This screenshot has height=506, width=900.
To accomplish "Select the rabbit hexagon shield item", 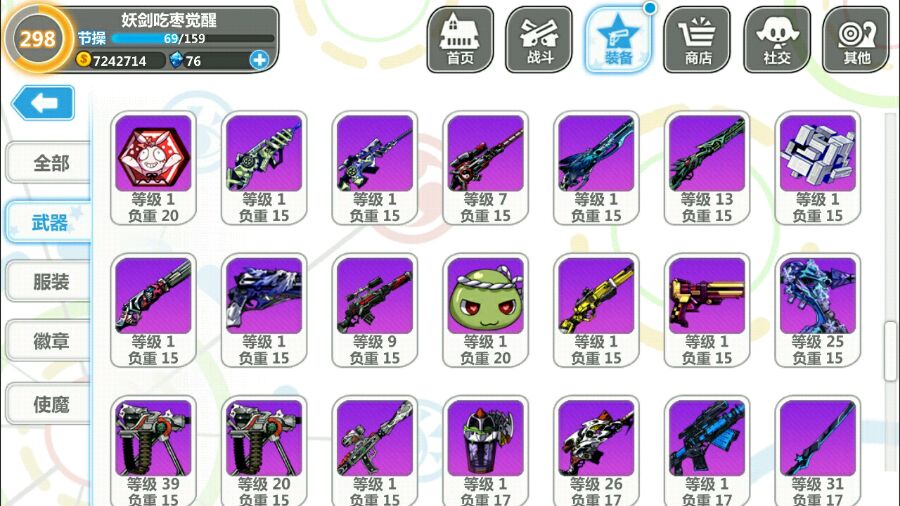I will [x=153, y=168].
